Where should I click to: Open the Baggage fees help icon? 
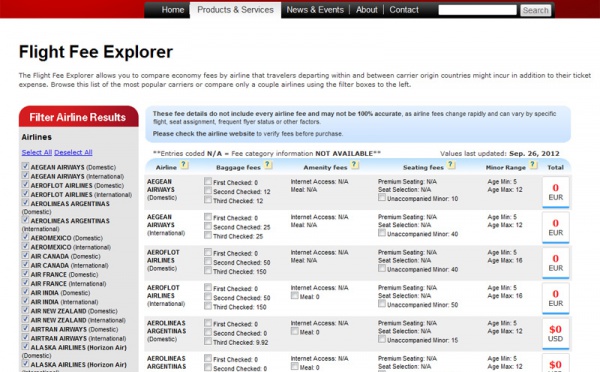268,165
